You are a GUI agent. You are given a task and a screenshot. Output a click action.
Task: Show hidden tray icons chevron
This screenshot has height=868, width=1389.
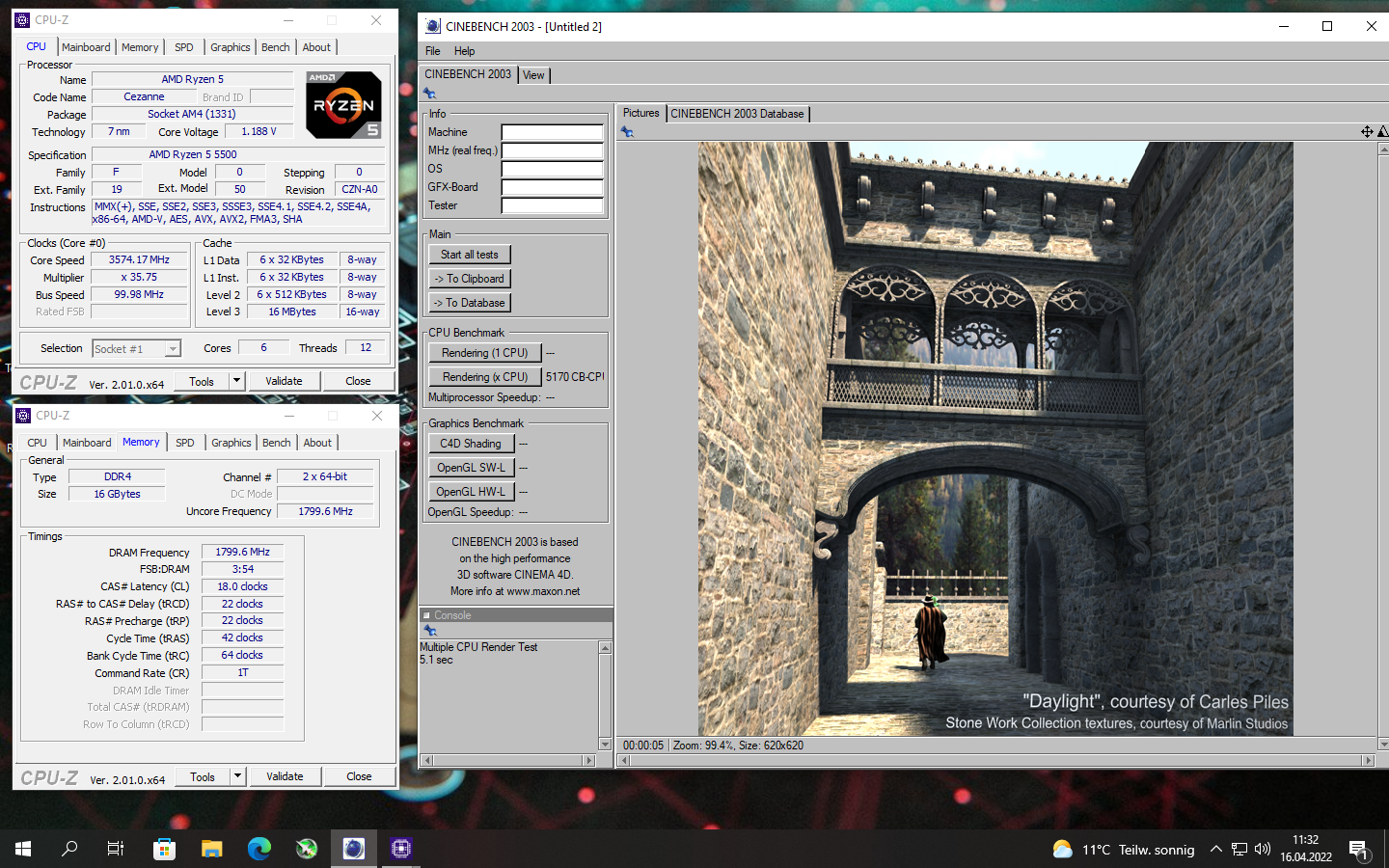[1215, 849]
